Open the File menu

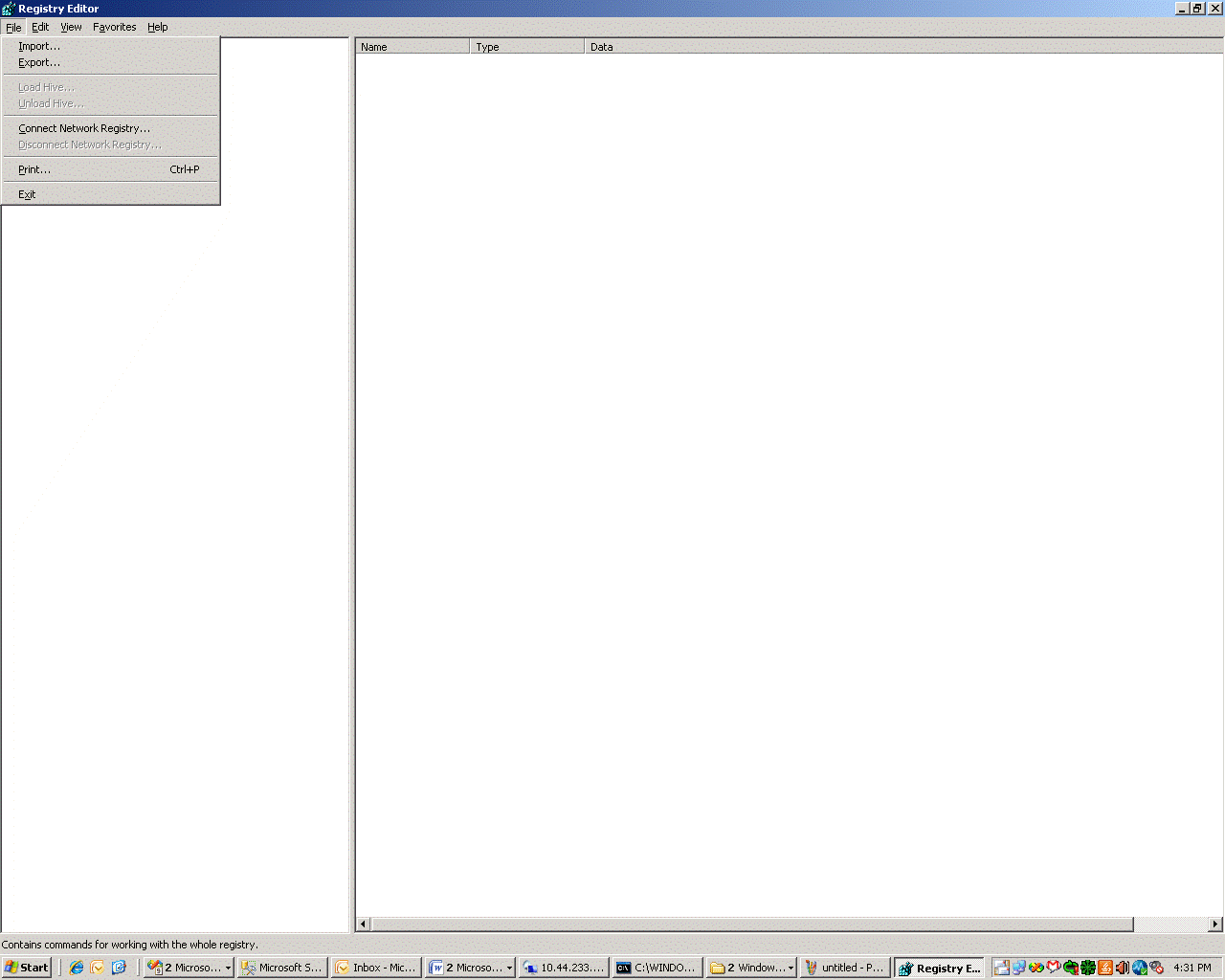tap(13, 27)
